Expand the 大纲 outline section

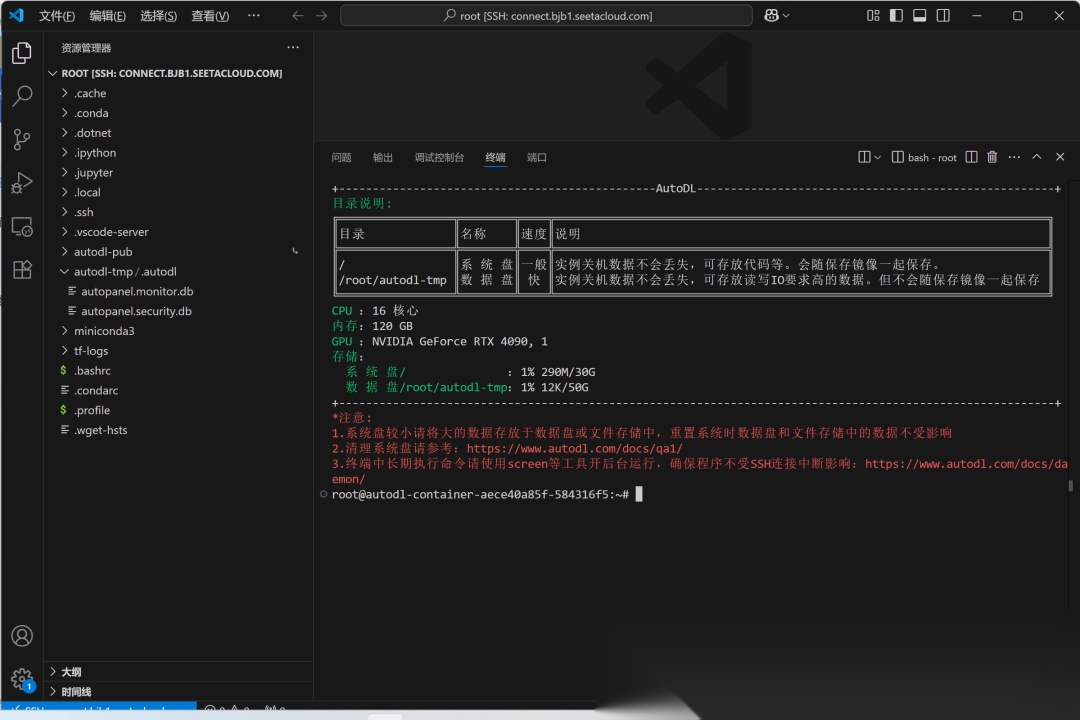pyautogui.click(x=178, y=672)
